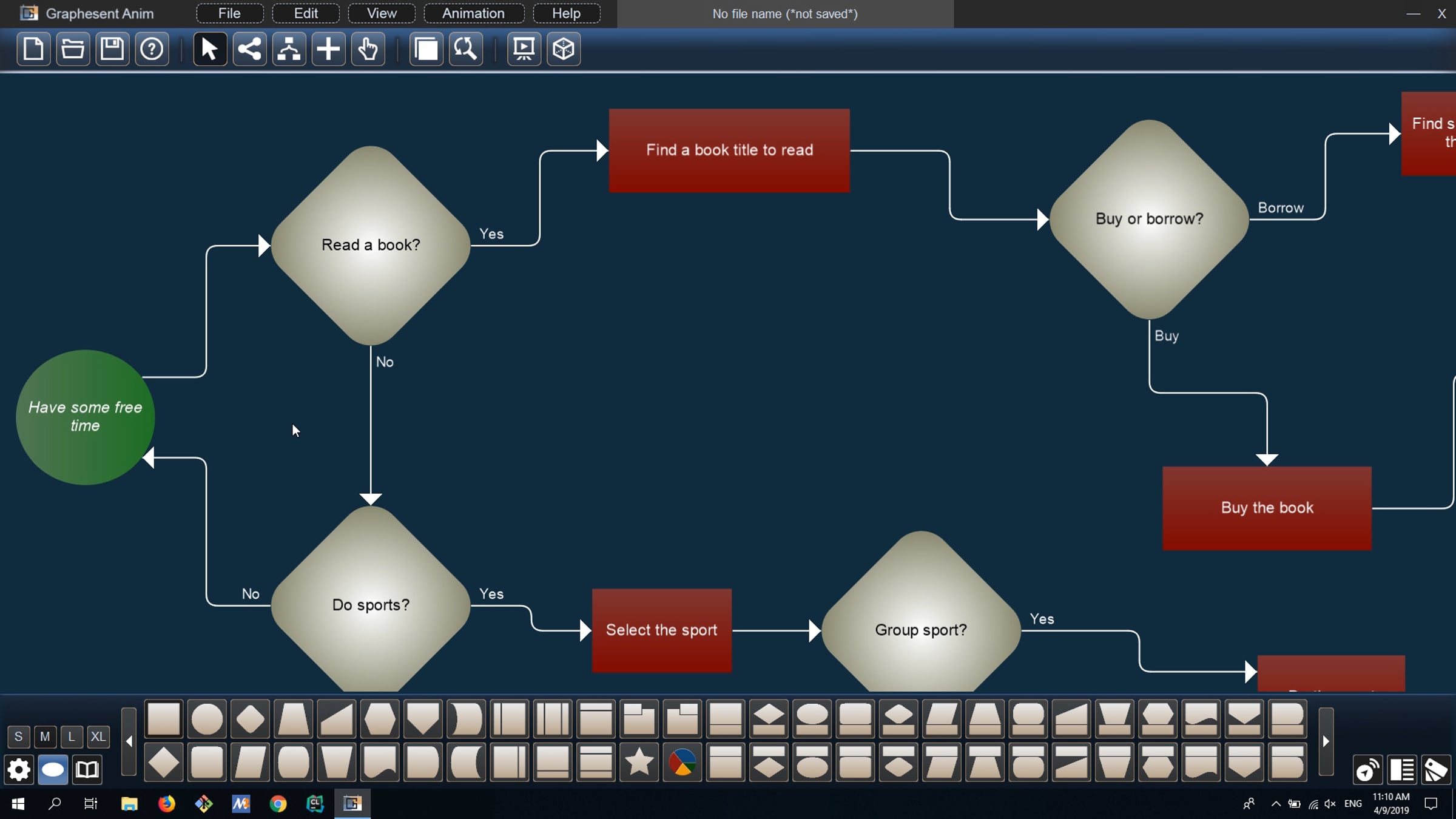Click the share/connector tool icon

point(249,49)
